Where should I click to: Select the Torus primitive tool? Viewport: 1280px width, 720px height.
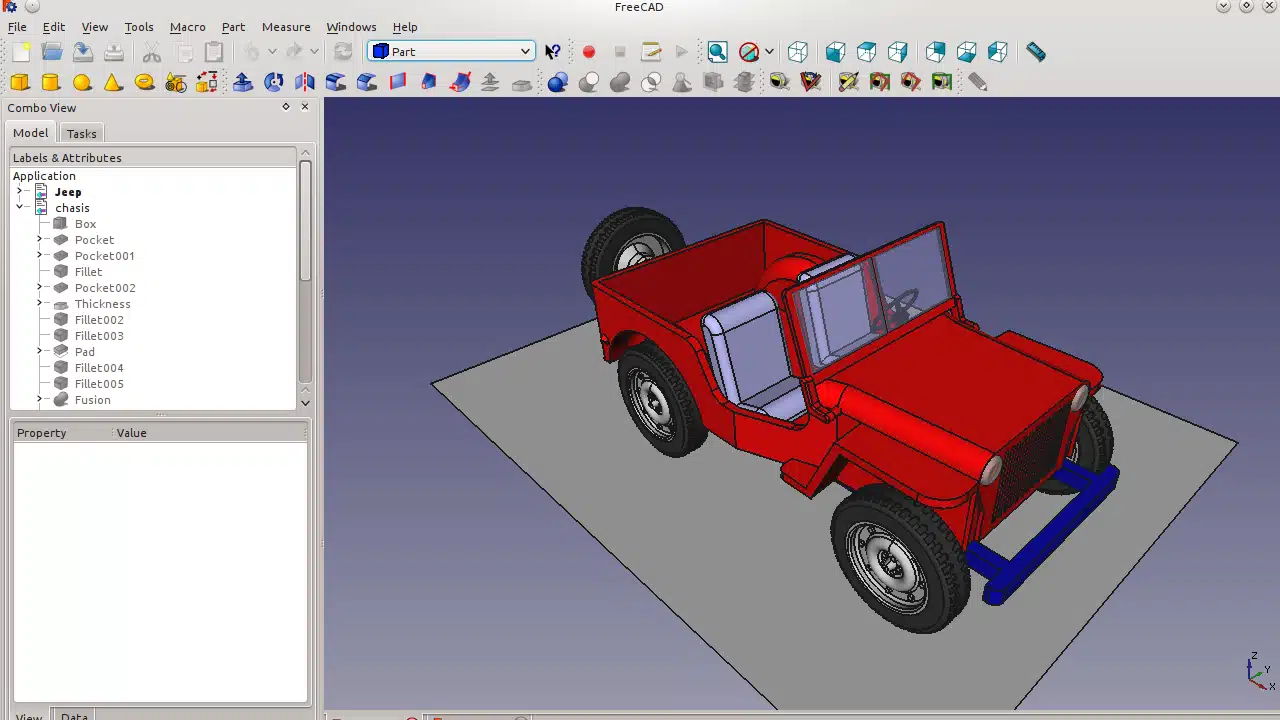click(x=145, y=82)
